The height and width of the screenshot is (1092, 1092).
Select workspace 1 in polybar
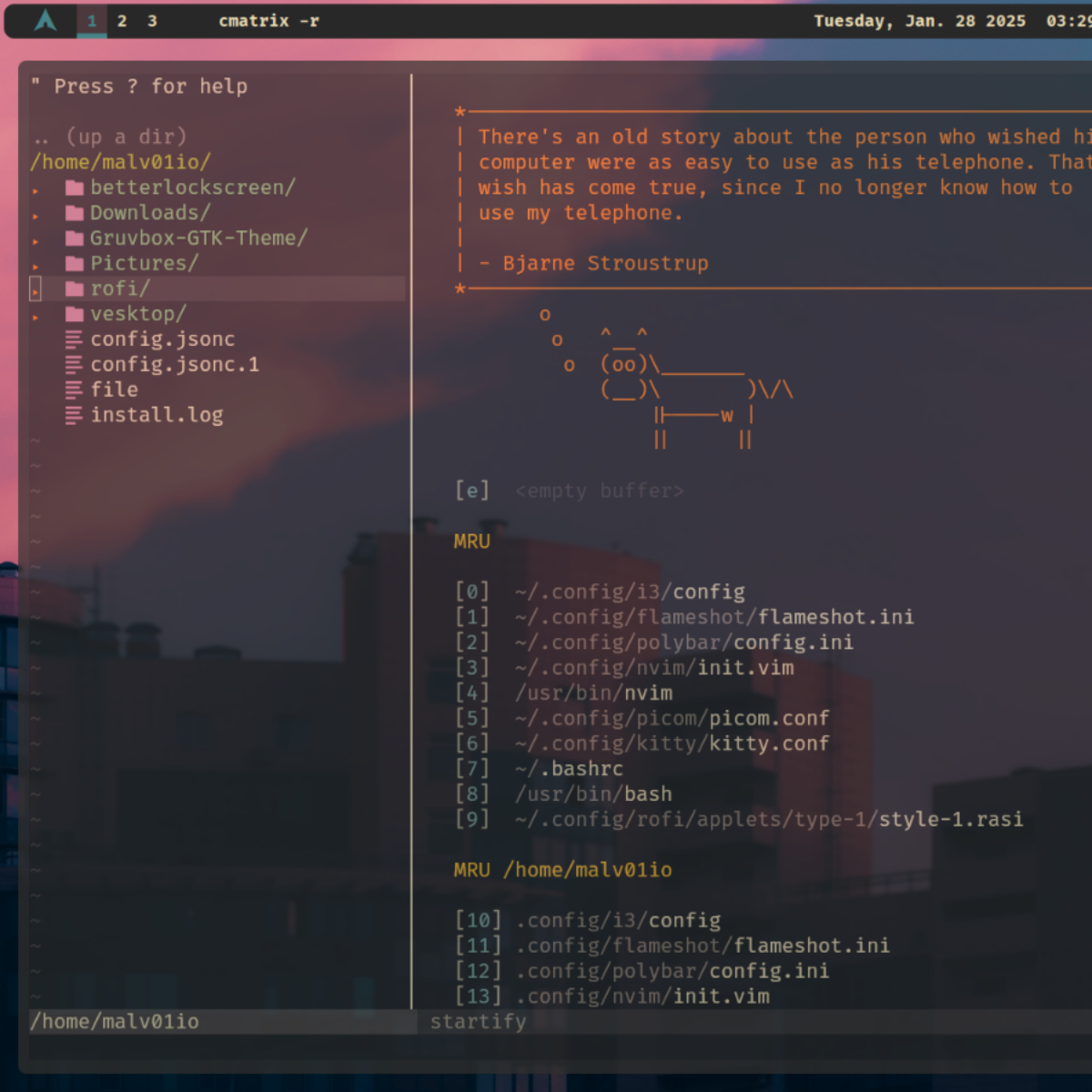coord(92,20)
